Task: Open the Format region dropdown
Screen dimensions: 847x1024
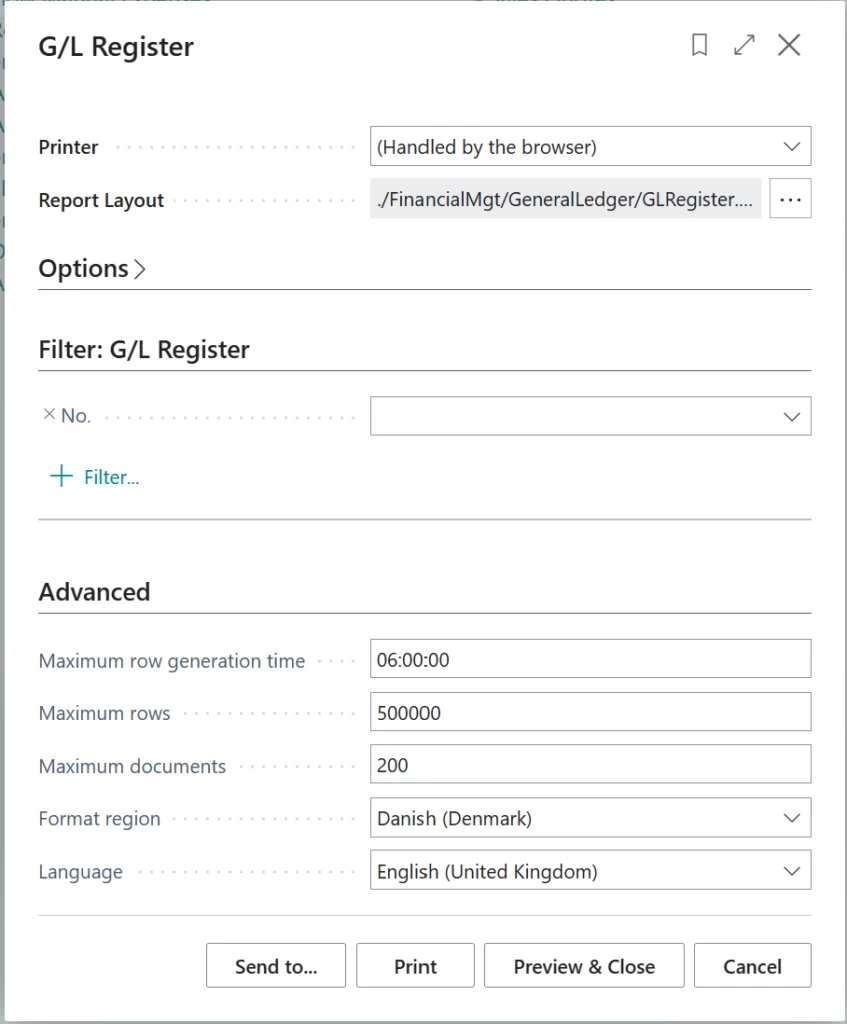Action: point(791,817)
